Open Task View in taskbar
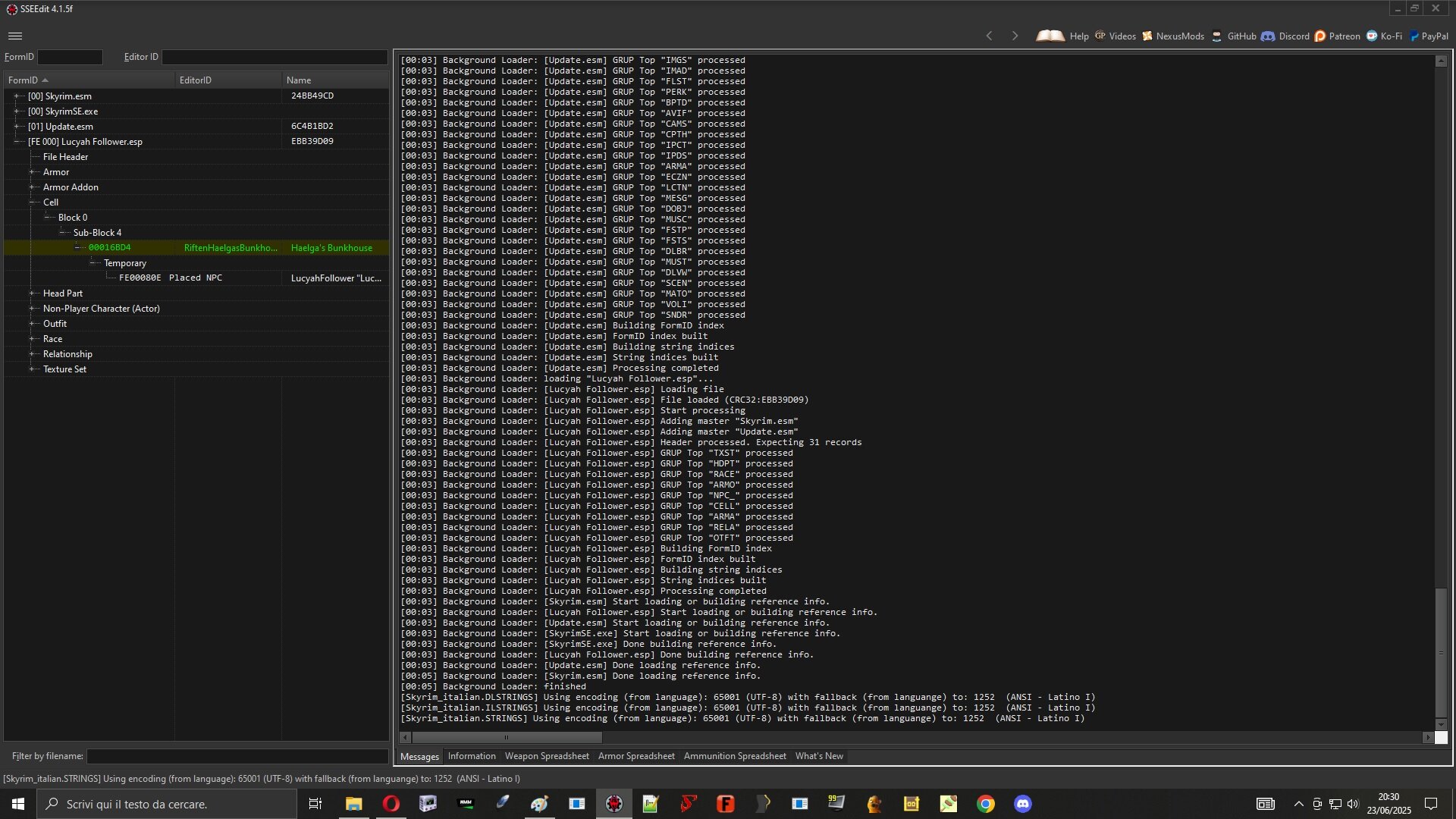This screenshot has height=819, width=1456. pyautogui.click(x=315, y=804)
